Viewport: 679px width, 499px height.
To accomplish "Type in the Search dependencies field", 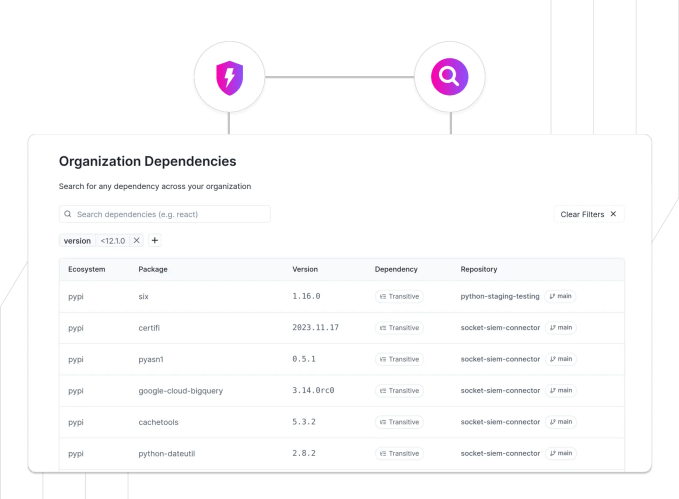I will click(x=170, y=214).
